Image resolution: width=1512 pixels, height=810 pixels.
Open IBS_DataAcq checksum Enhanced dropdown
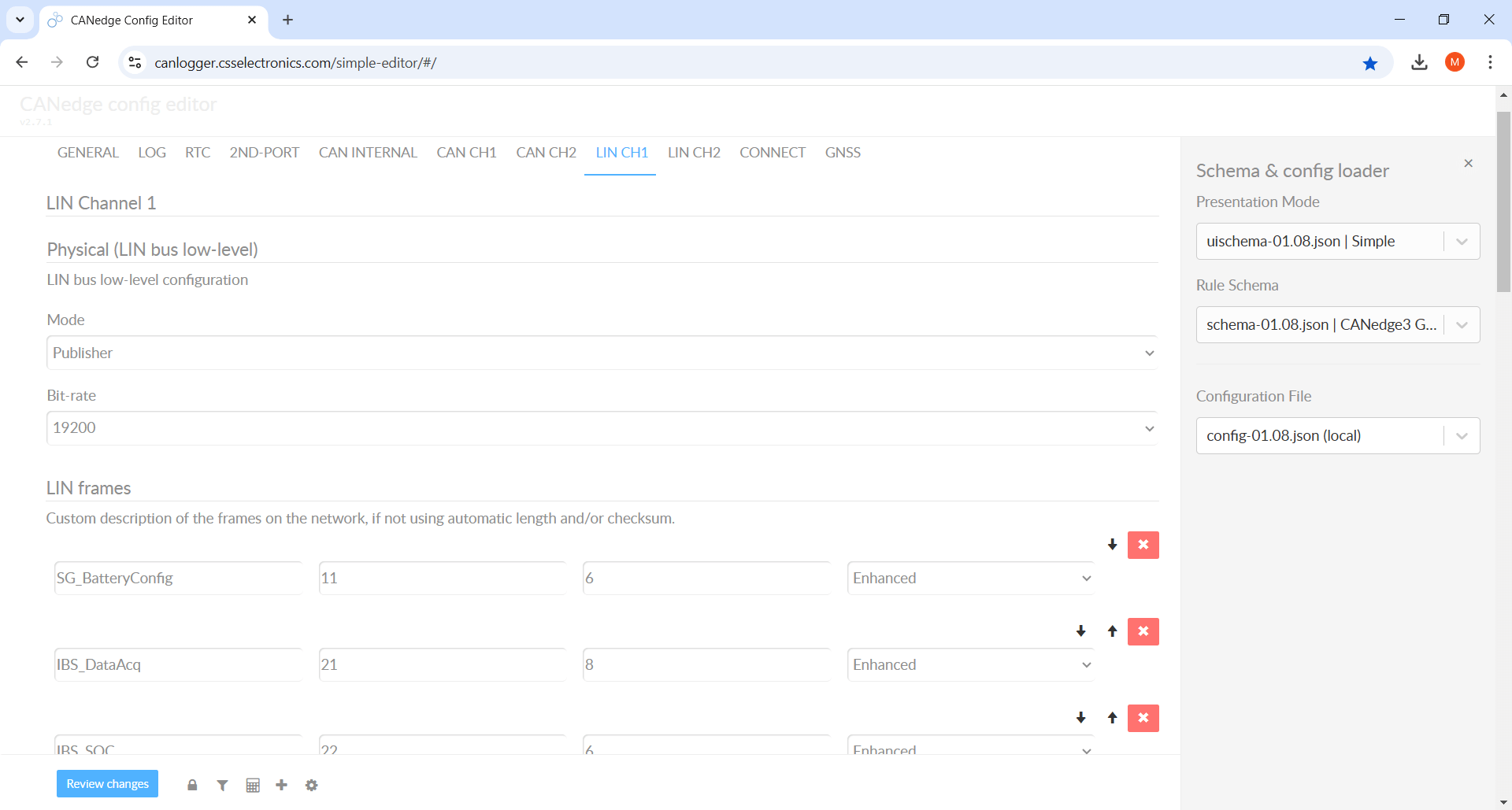(970, 664)
